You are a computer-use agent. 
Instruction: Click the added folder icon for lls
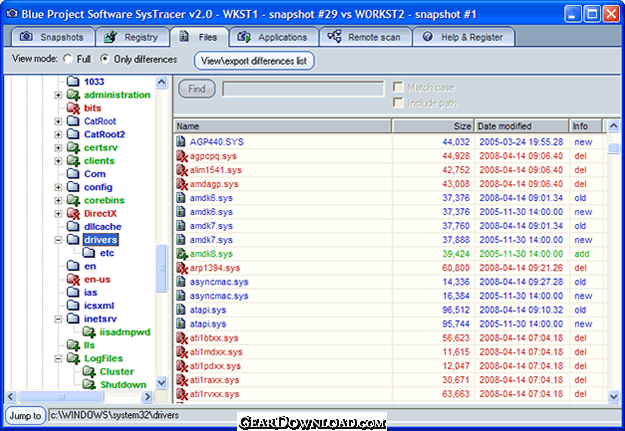(73, 345)
